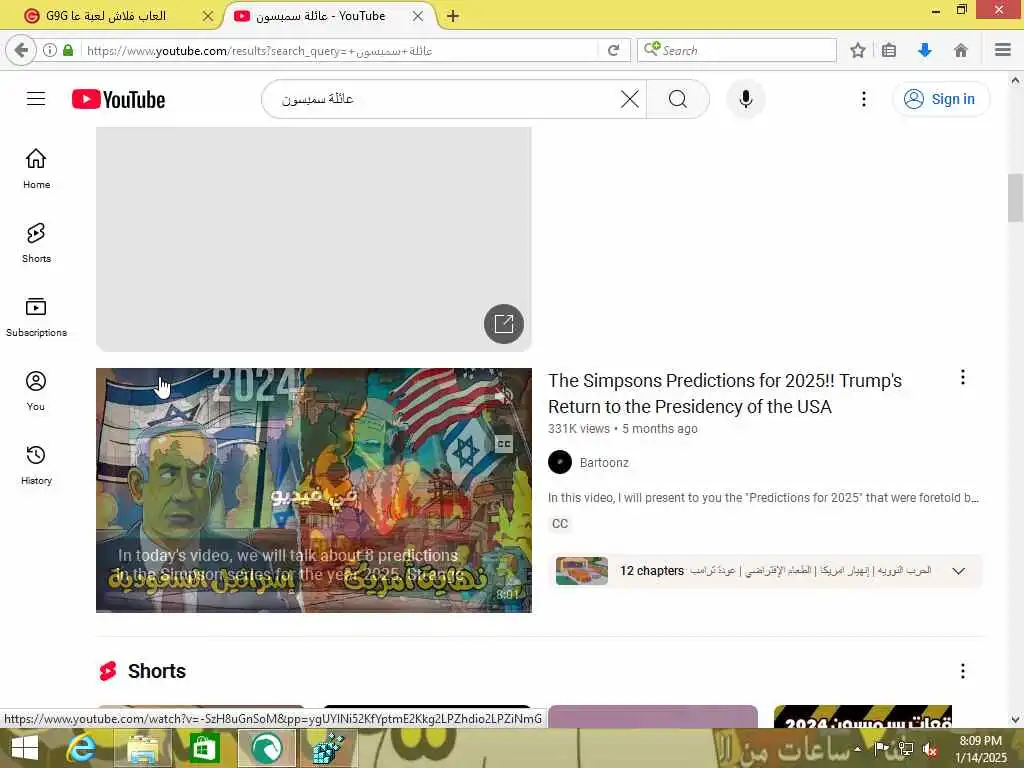Viewport: 1024px width, 768px height.
Task: Clear the YouTube search query
Action: tap(630, 99)
